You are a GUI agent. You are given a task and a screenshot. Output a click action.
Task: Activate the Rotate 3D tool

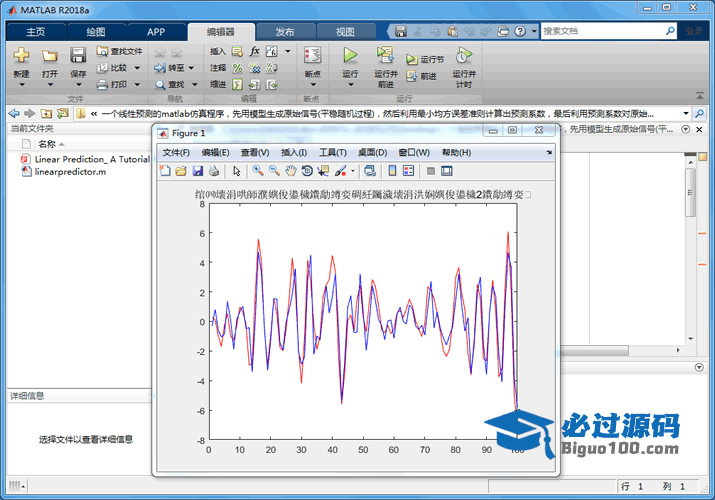click(306, 171)
